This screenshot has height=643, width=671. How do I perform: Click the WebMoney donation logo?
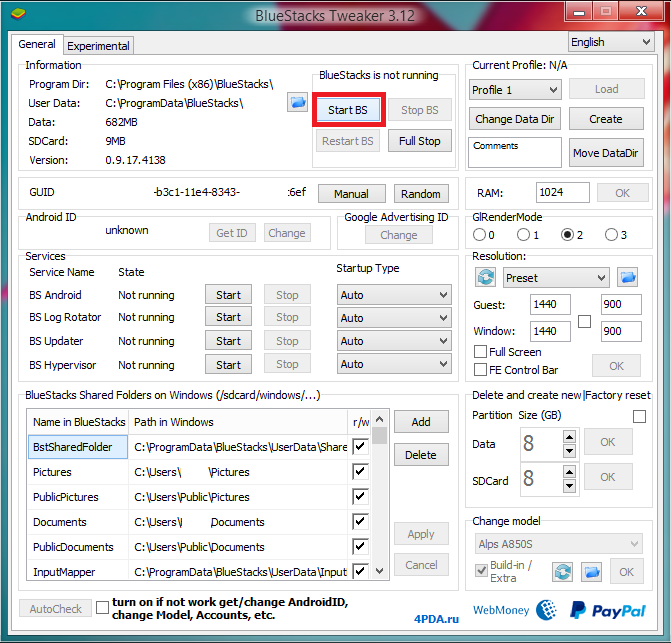tap(514, 610)
